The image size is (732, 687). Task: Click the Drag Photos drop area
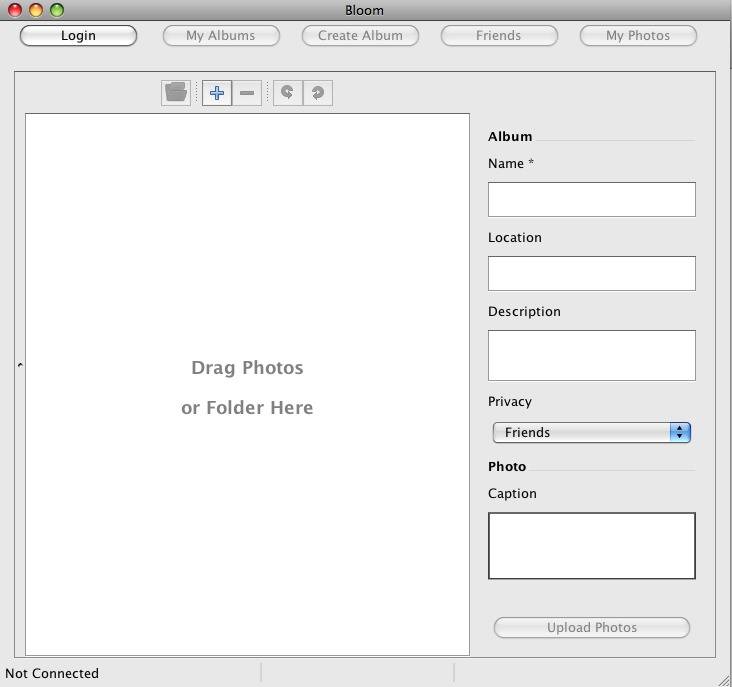point(247,384)
